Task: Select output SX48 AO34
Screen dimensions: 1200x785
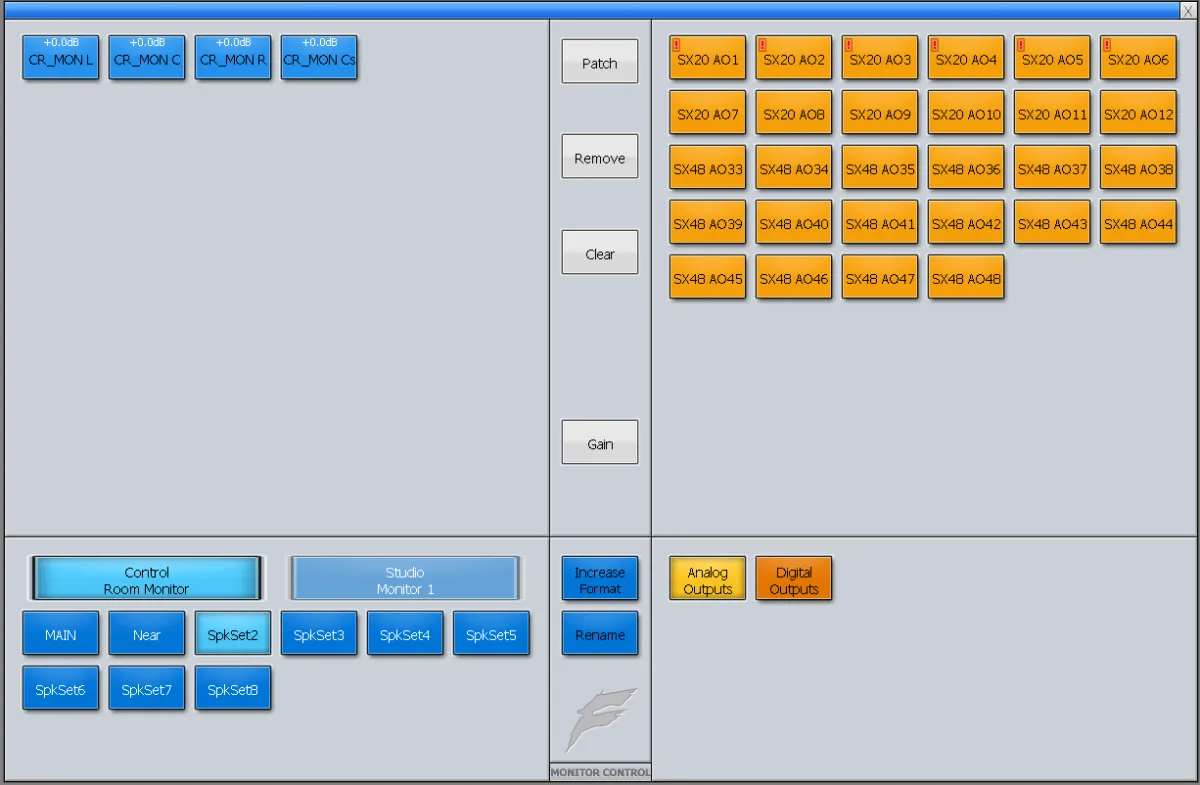Action: [x=794, y=168]
